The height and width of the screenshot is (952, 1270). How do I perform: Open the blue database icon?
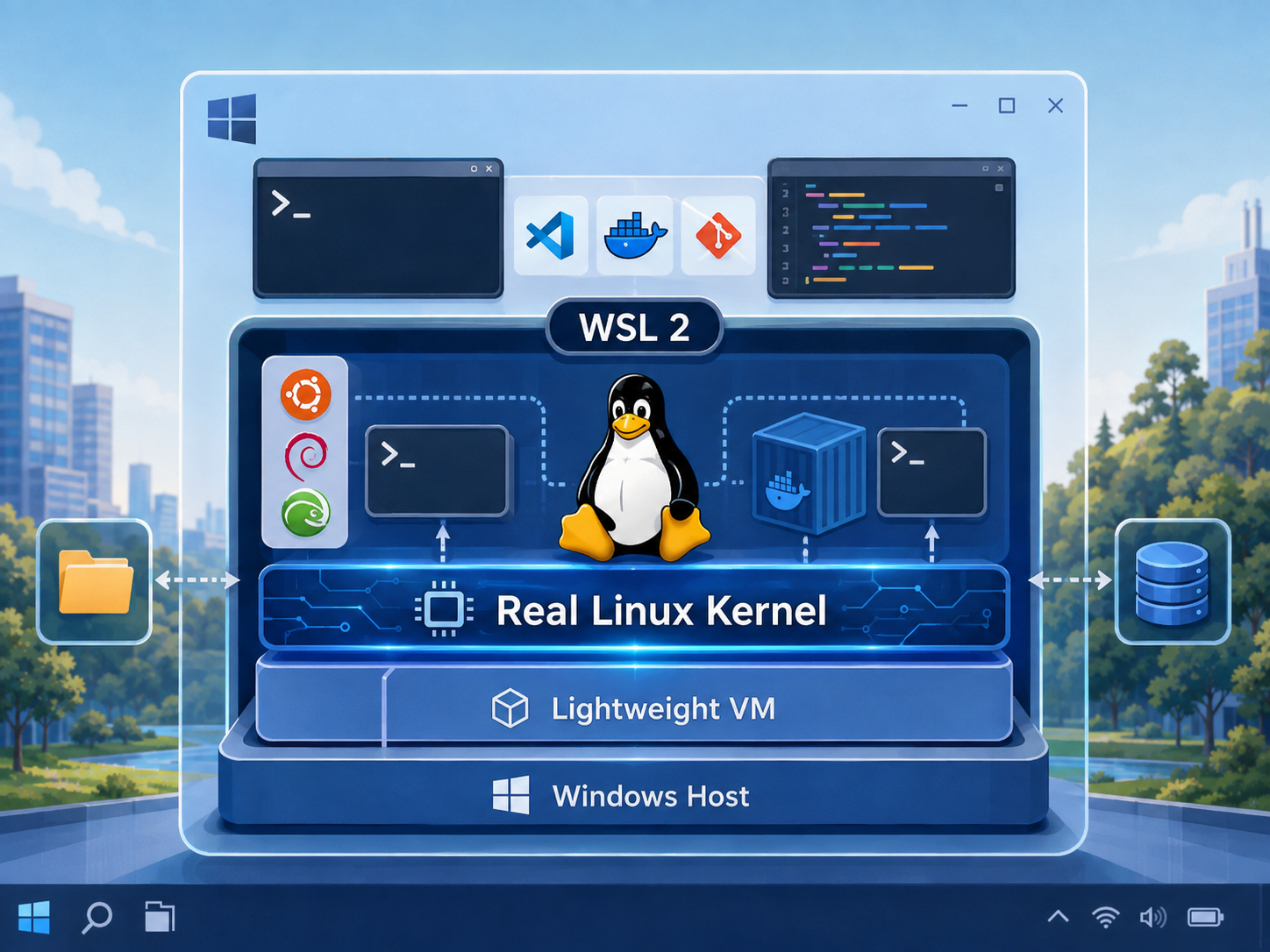1173,581
